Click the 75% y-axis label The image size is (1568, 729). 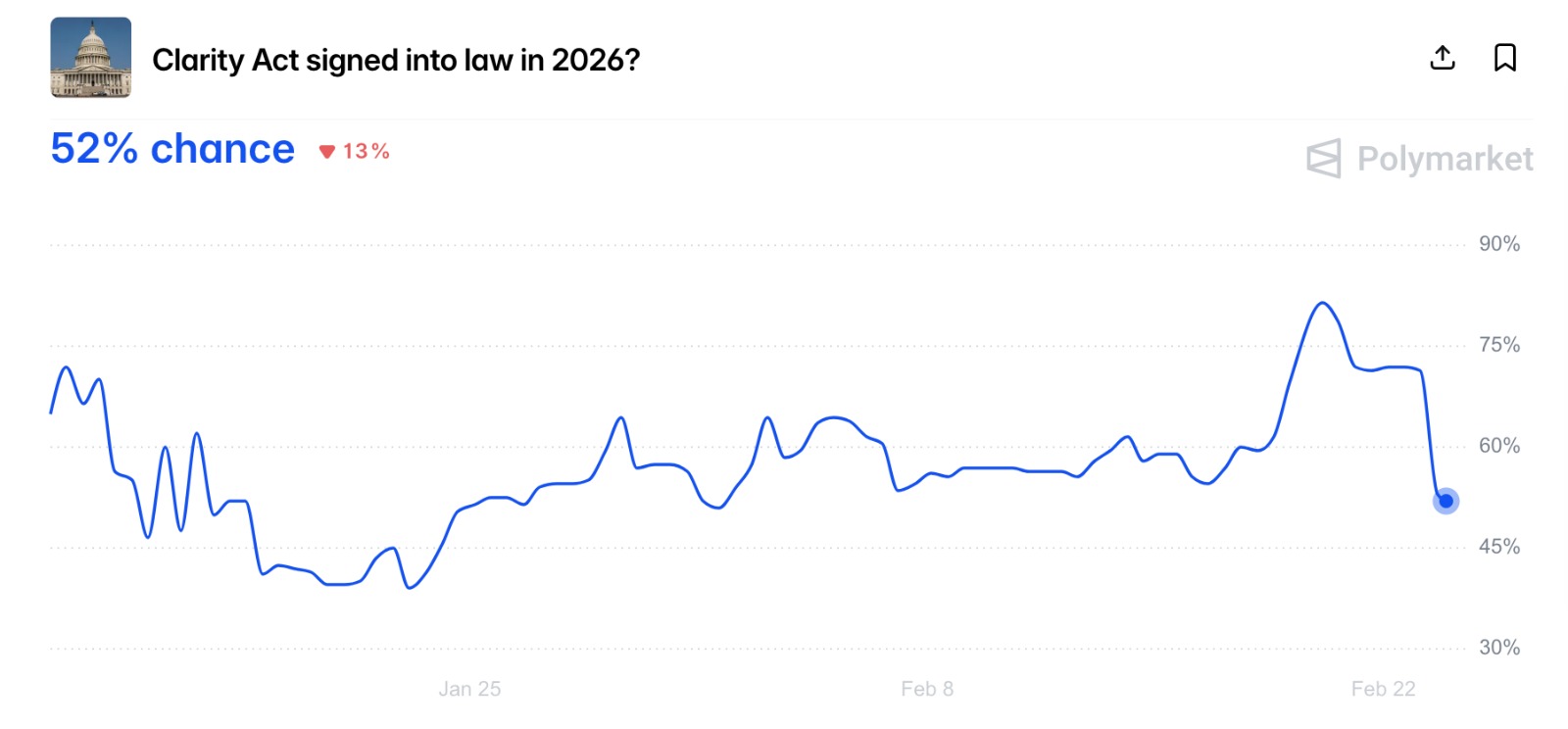coord(1498,345)
